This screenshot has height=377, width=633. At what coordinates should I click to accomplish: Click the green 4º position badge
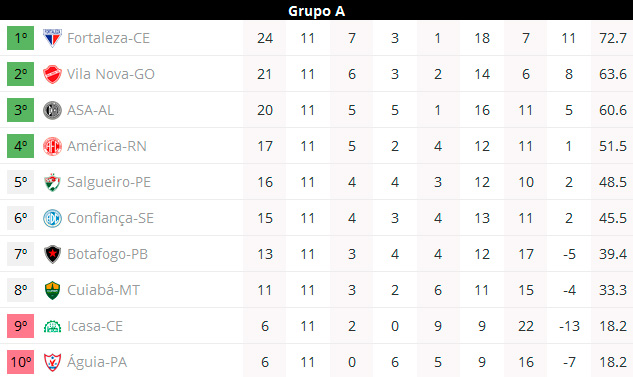click(x=21, y=146)
